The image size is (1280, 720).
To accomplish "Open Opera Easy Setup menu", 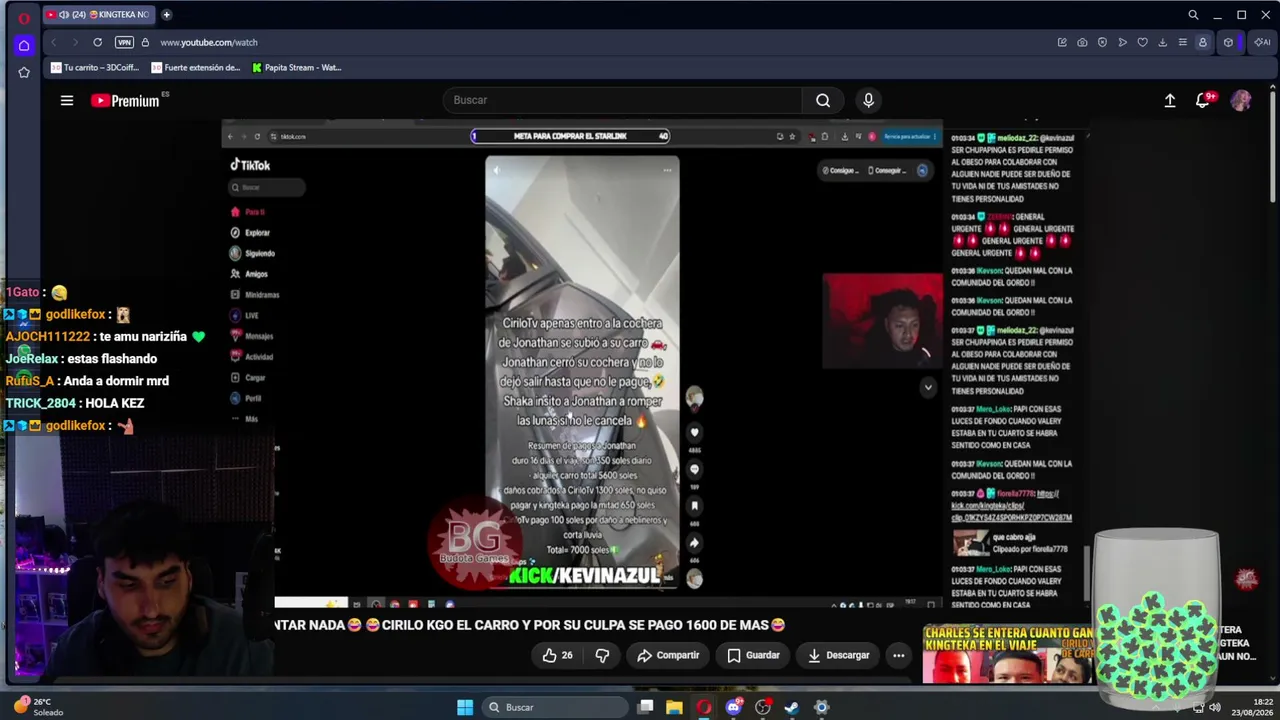I will (x=1182, y=42).
